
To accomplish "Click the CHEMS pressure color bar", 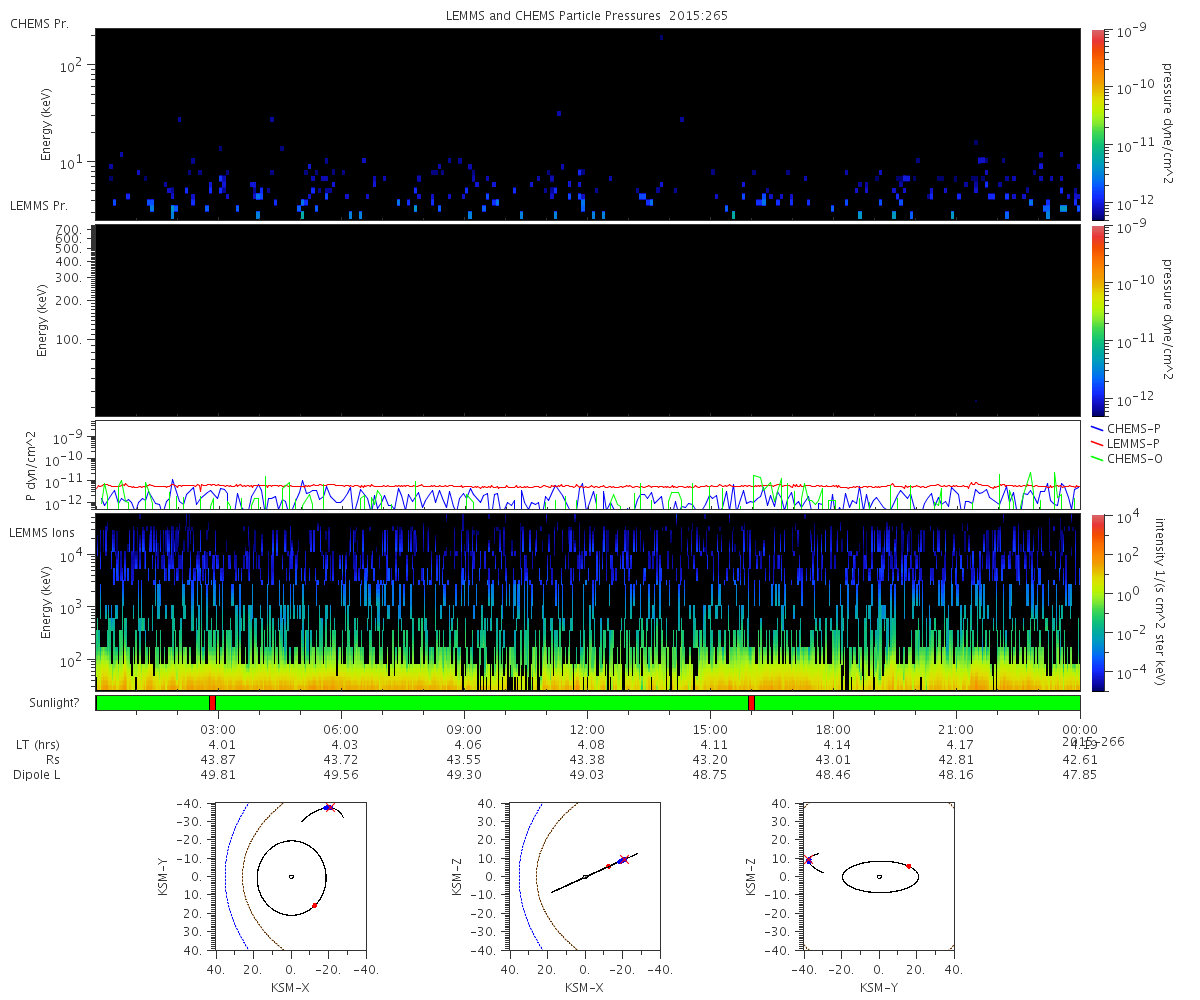I will click(x=1098, y=124).
